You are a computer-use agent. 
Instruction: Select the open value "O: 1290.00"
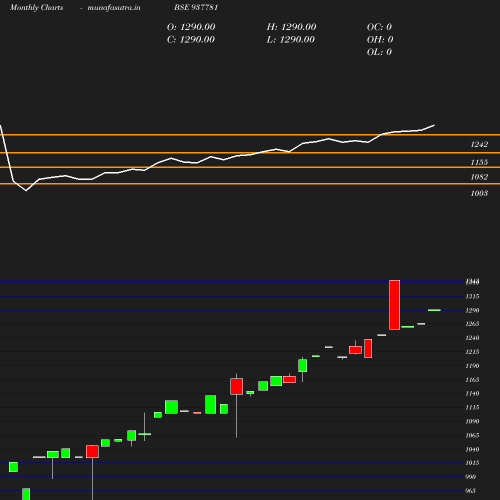pos(191,27)
